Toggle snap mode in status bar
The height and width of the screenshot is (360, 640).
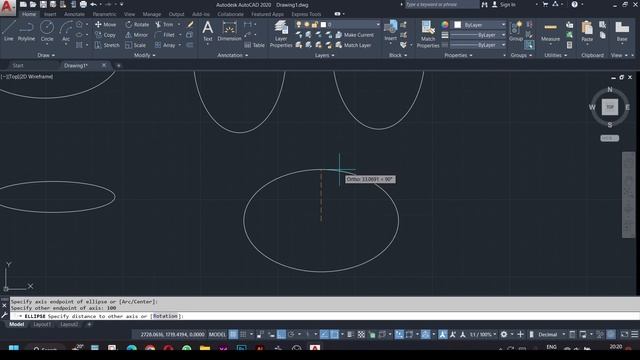(x=243, y=334)
